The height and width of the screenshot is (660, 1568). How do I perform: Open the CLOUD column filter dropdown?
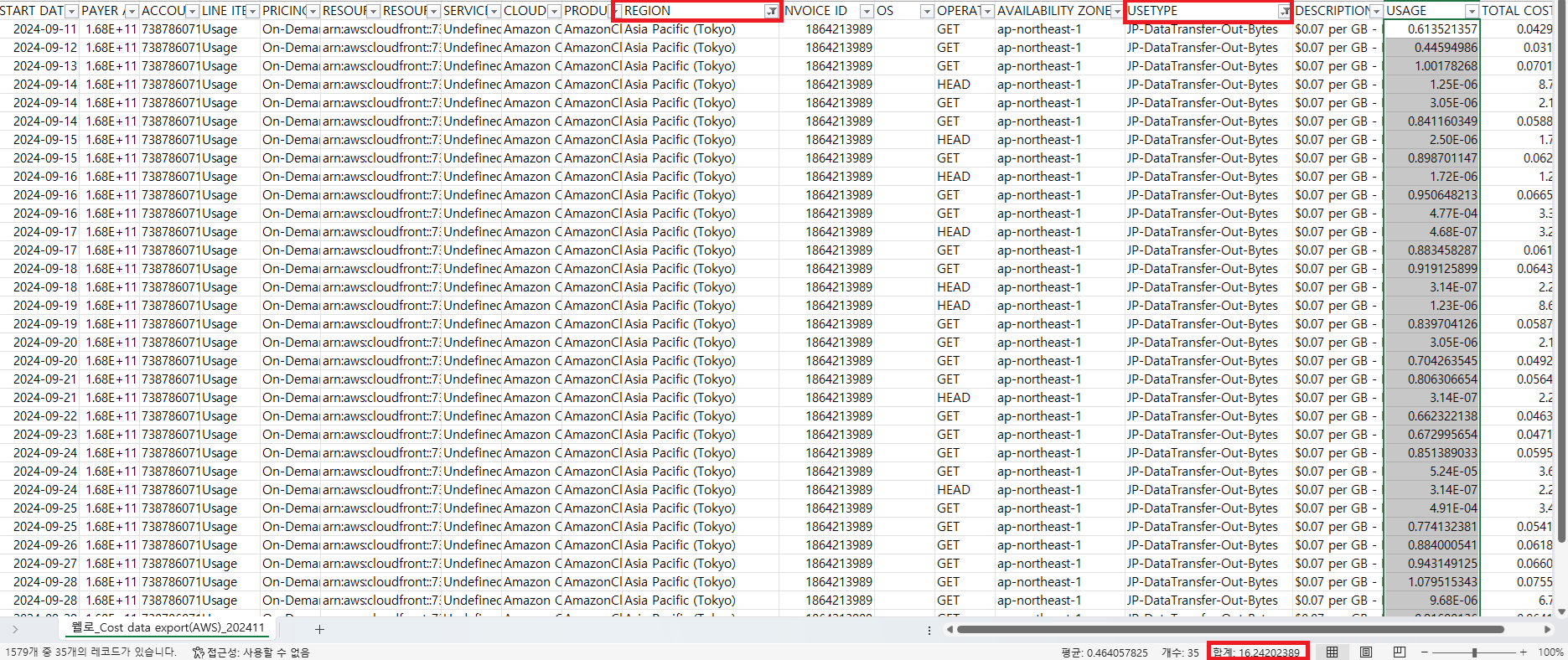point(554,11)
